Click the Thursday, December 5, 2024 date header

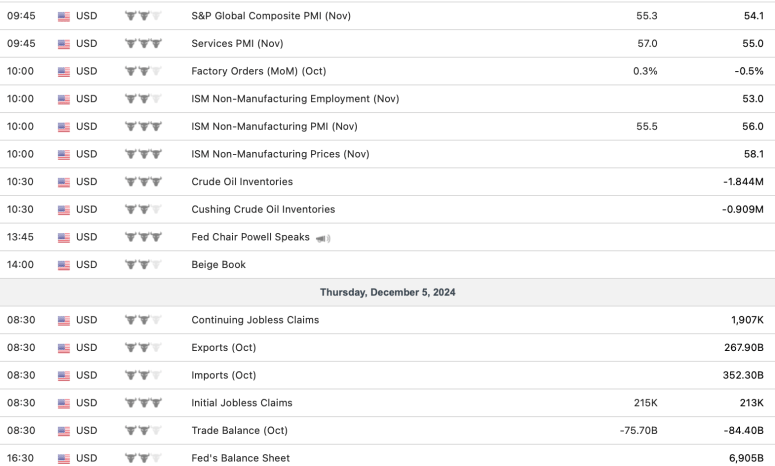click(388, 293)
